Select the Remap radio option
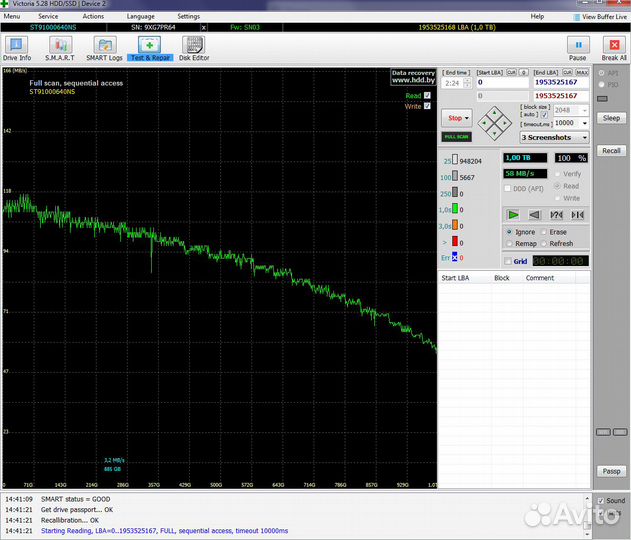The image size is (631, 540). click(509, 243)
